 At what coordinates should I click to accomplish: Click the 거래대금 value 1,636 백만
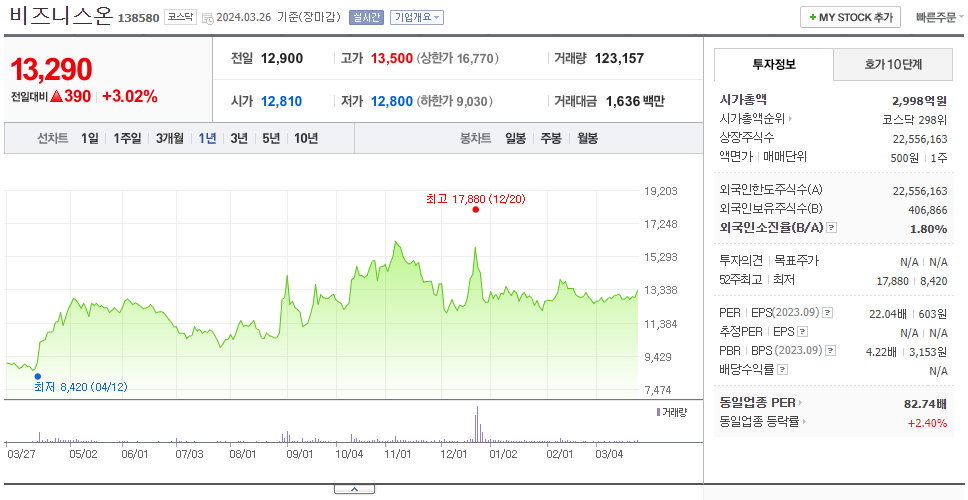[635, 101]
